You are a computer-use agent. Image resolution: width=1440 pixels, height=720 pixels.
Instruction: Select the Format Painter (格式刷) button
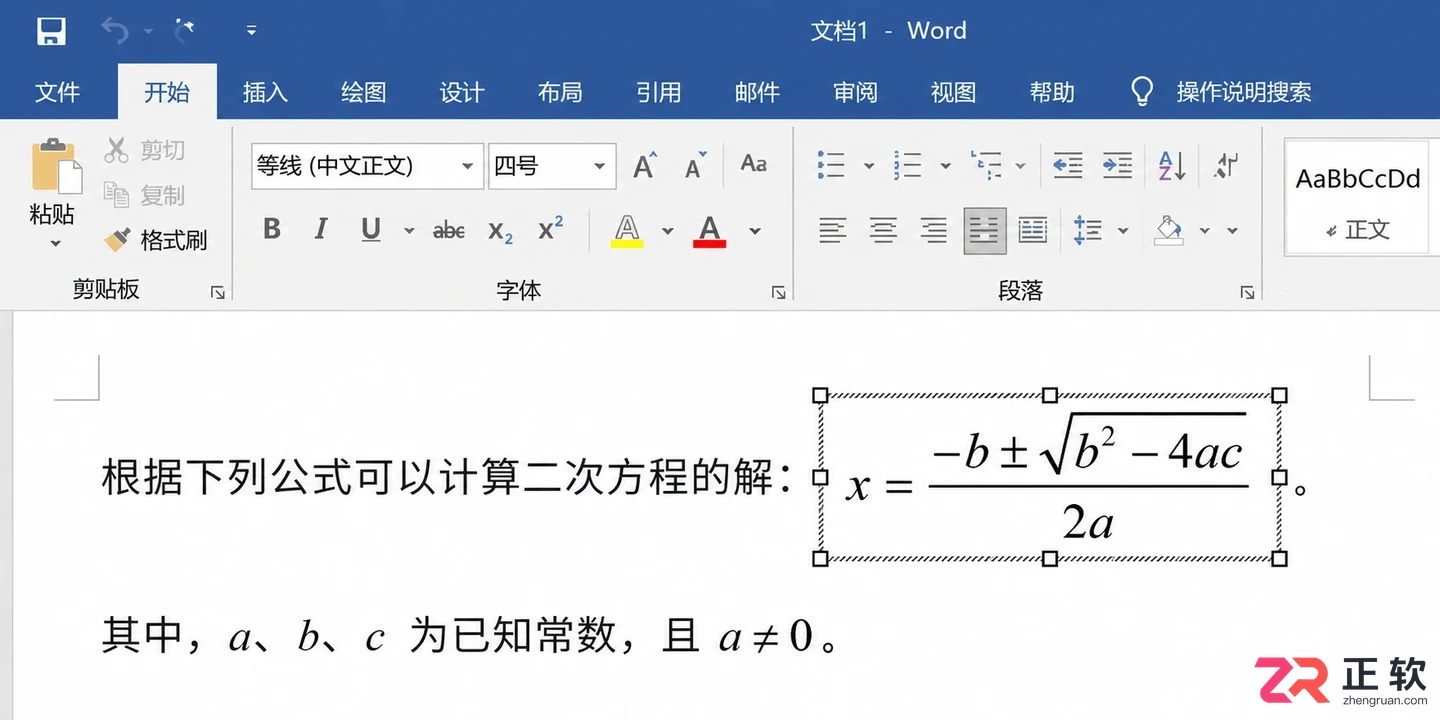[x=156, y=240]
